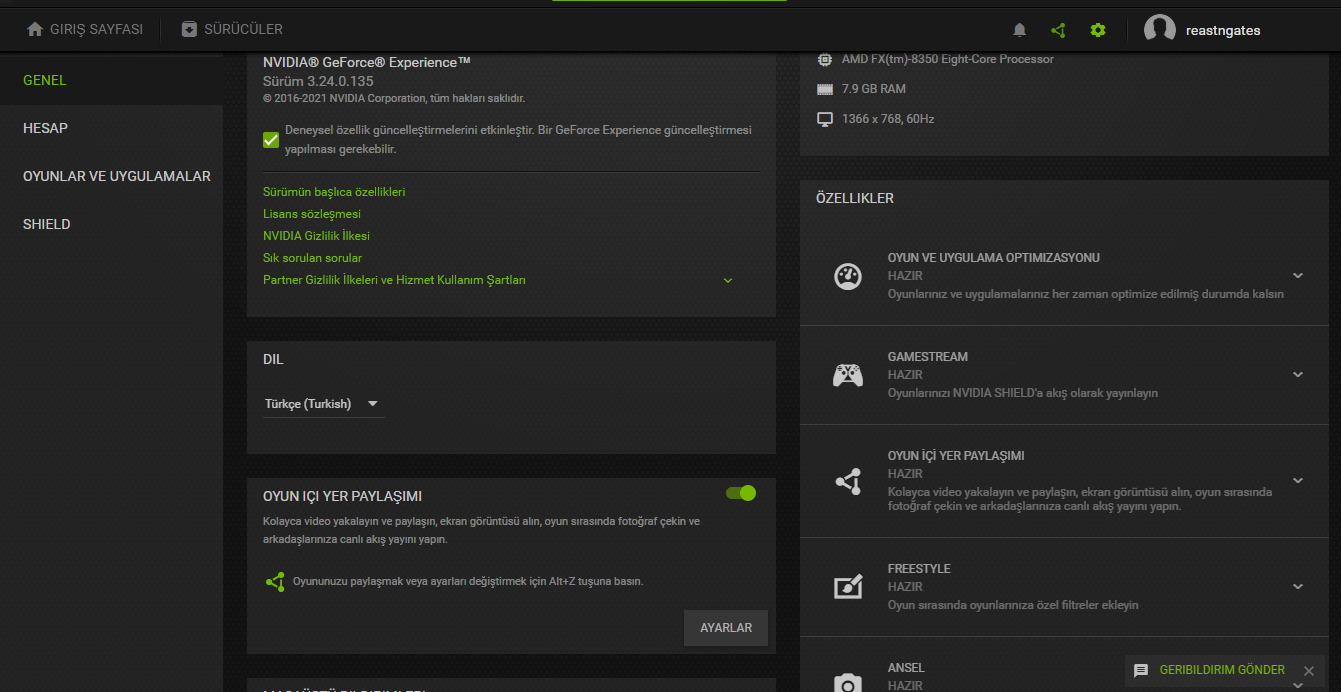Switch to the Sürücüler tab
The image size is (1341, 692).
tap(232, 29)
